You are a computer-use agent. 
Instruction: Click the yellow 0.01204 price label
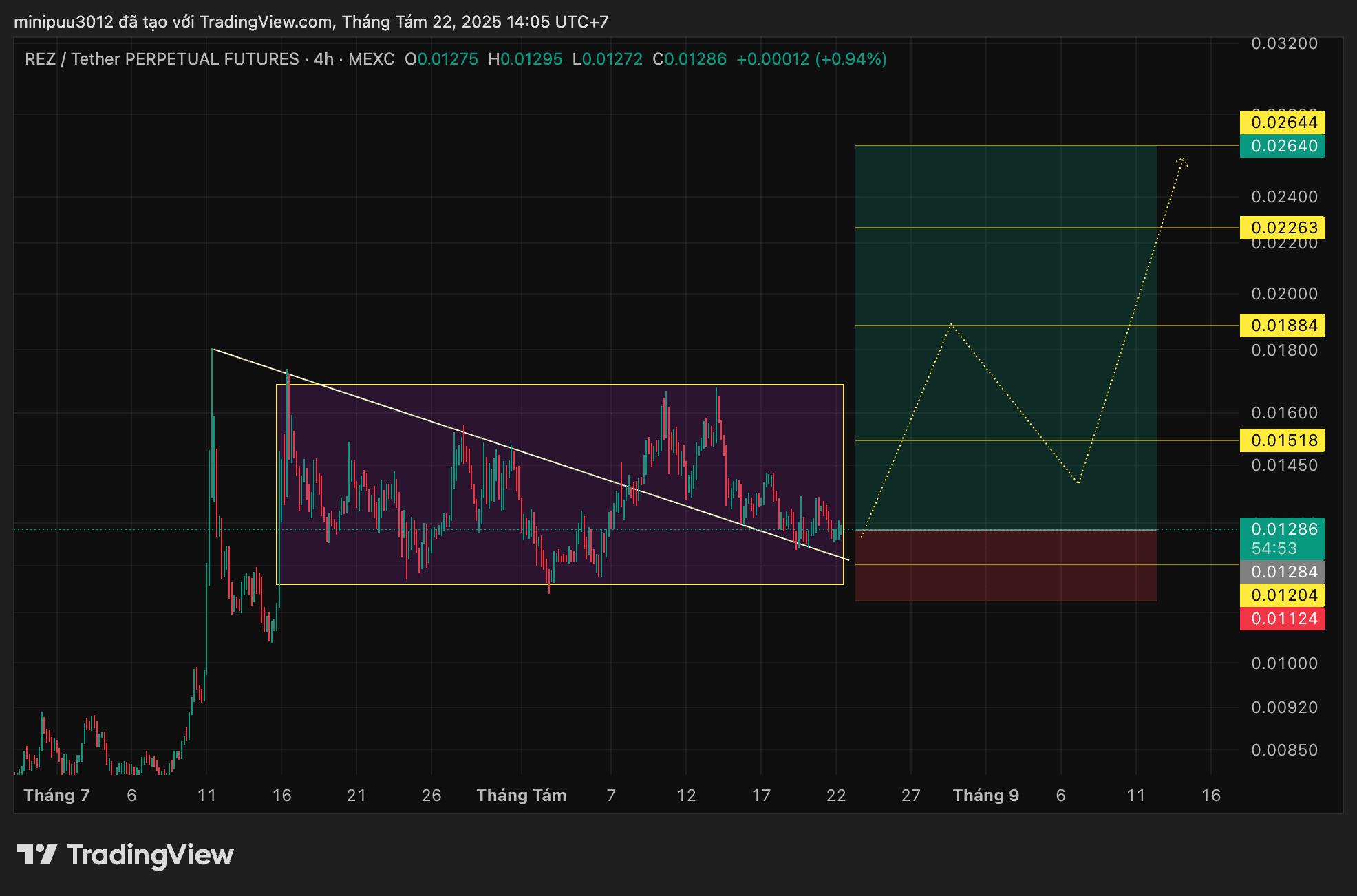[x=1283, y=595]
